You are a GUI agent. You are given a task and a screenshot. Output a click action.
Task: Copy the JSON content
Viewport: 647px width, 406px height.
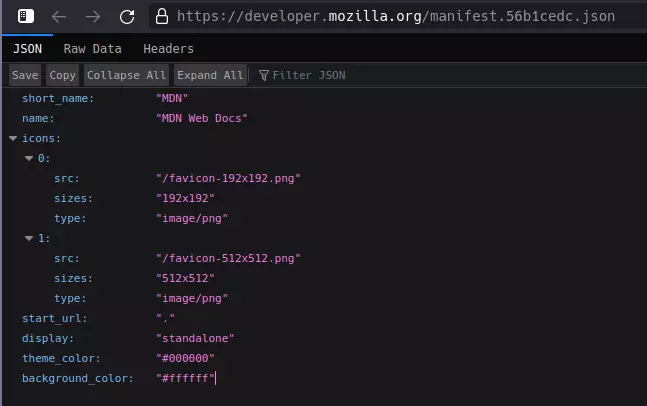point(62,75)
